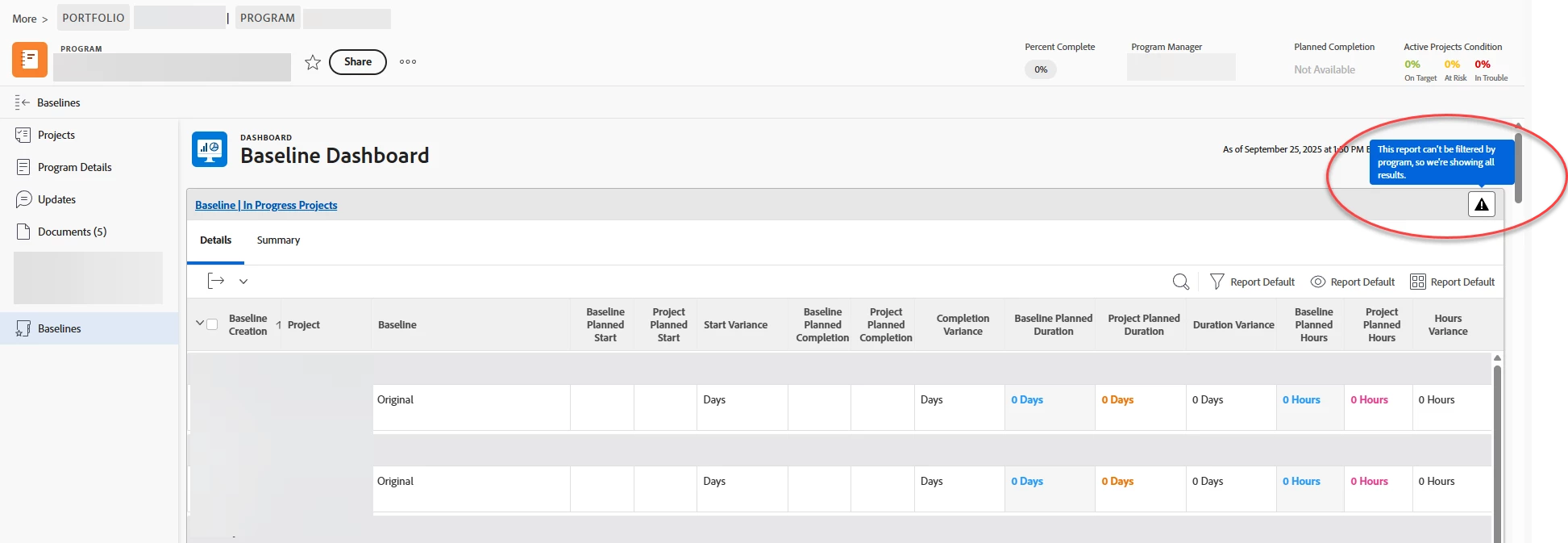The image size is (1568, 543).
Task: Open report search with the magnifier icon
Action: [1181, 282]
